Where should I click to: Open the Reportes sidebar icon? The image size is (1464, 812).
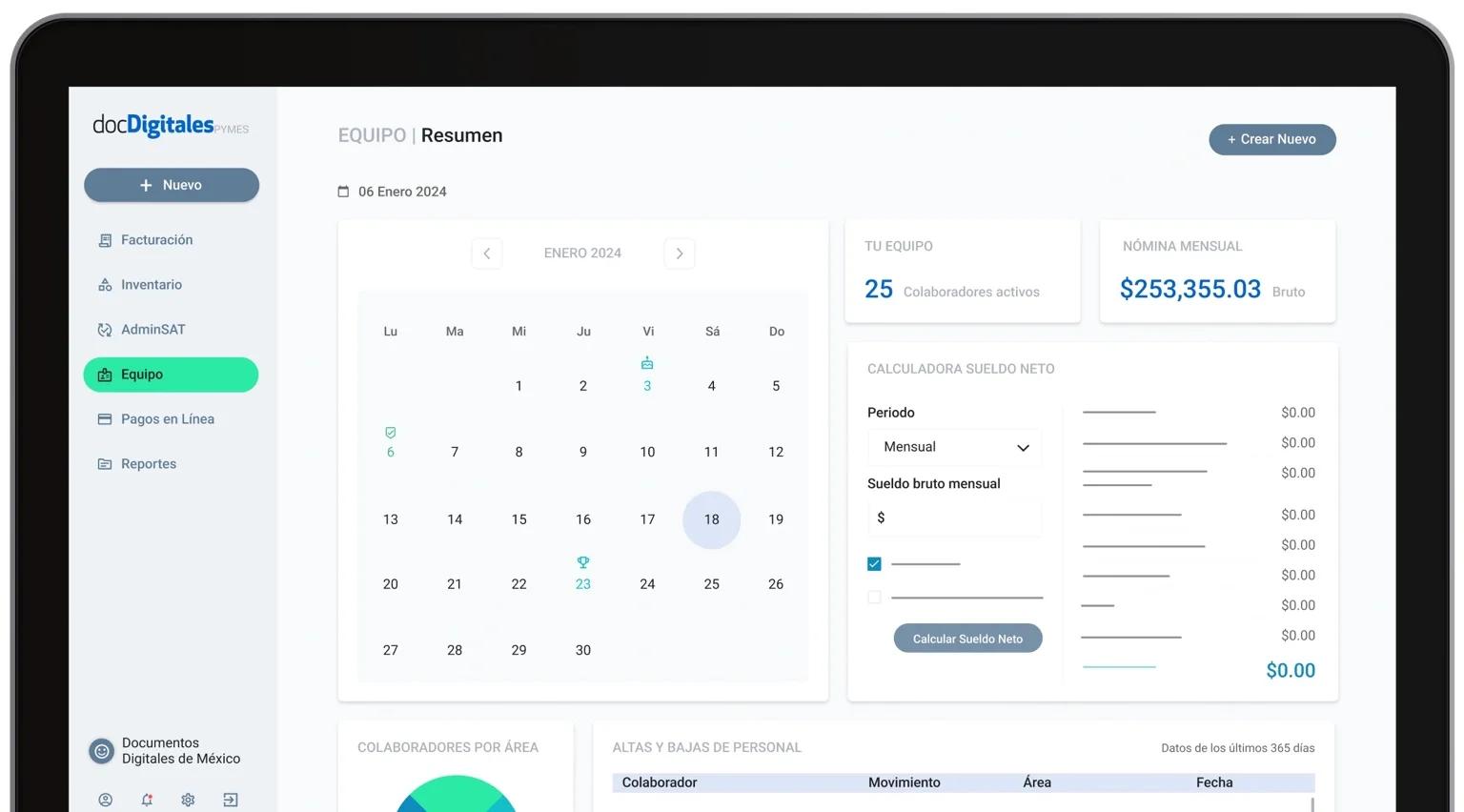(x=105, y=463)
